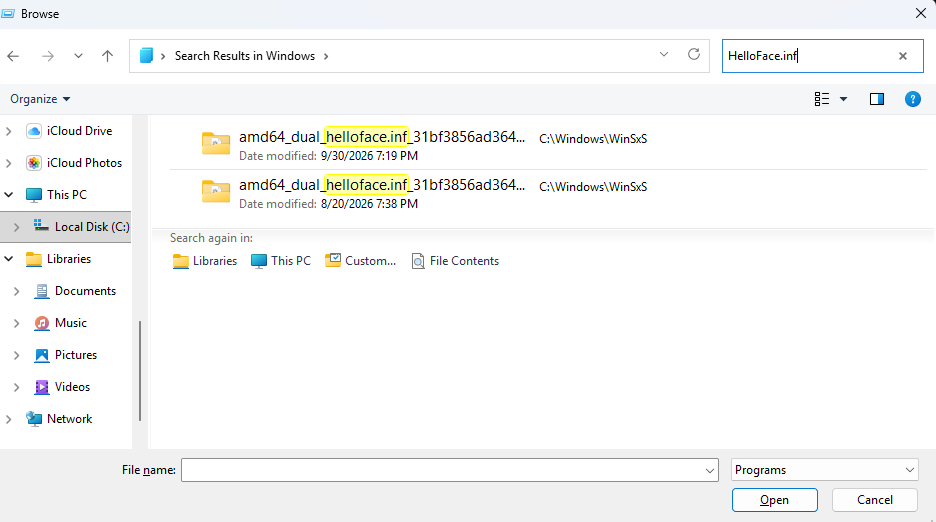Expand Documents library node
936x522 pixels.
pyautogui.click(x=16, y=291)
